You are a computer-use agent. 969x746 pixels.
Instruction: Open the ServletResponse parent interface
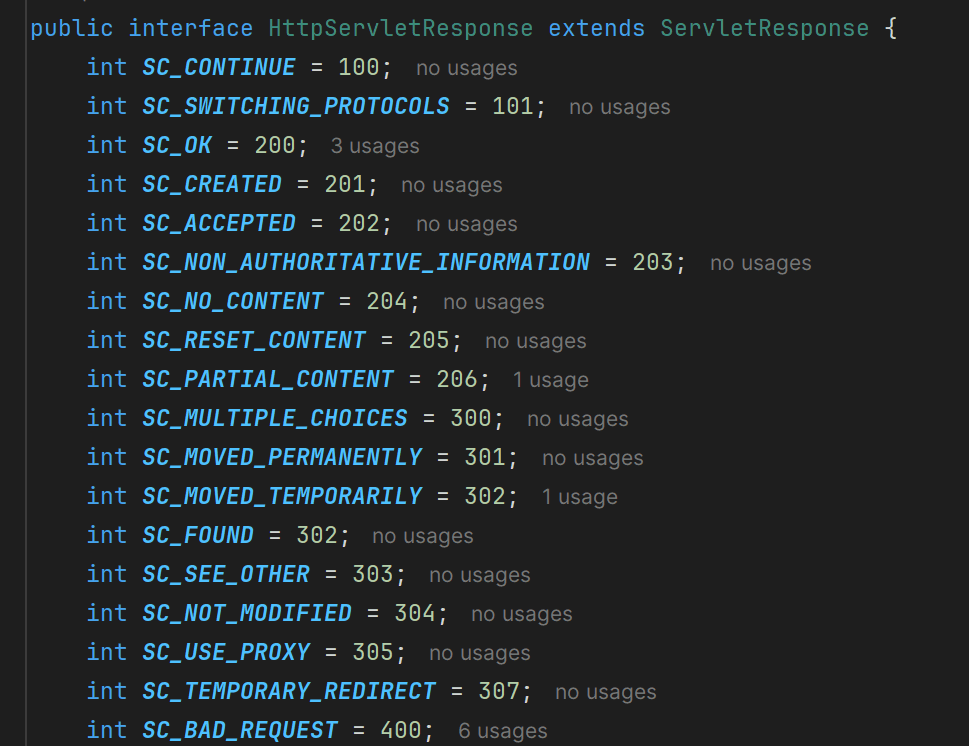(x=764, y=28)
